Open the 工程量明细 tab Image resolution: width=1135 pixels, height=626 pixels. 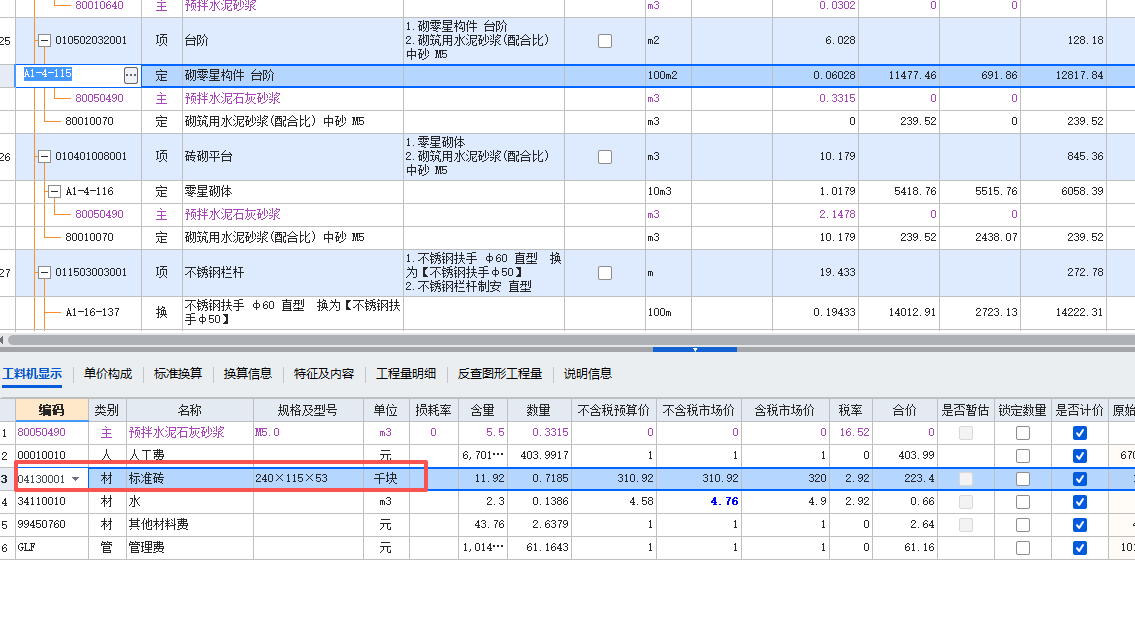[x=404, y=375]
